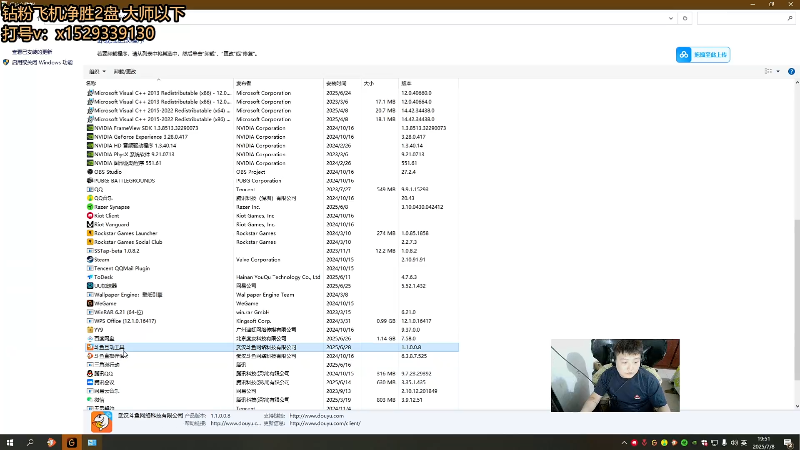The width and height of the screenshot is (800, 450).
Task: Click the WinRAR 6.21 program icon
Action: point(90,312)
